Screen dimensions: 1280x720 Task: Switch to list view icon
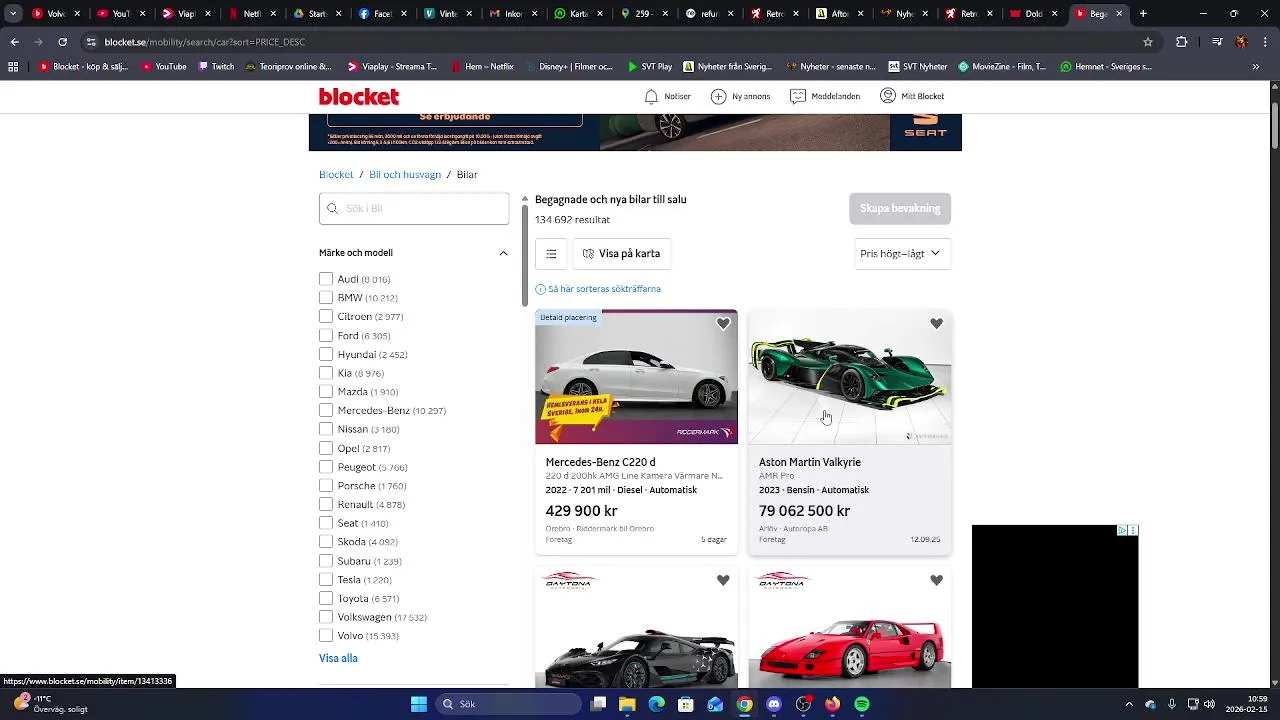pyautogui.click(x=551, y=254)
